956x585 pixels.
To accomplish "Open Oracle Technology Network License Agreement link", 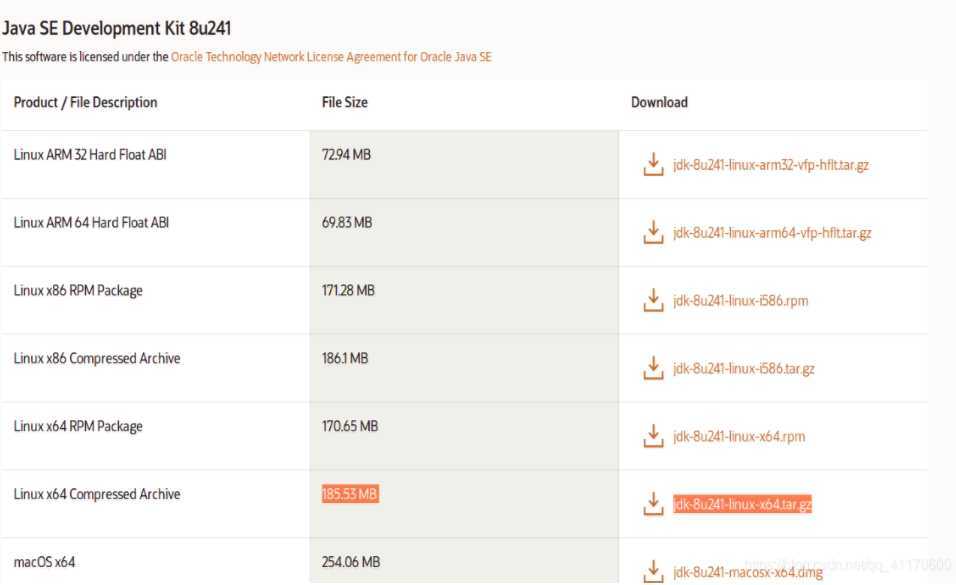I will (x=331, y=57).
